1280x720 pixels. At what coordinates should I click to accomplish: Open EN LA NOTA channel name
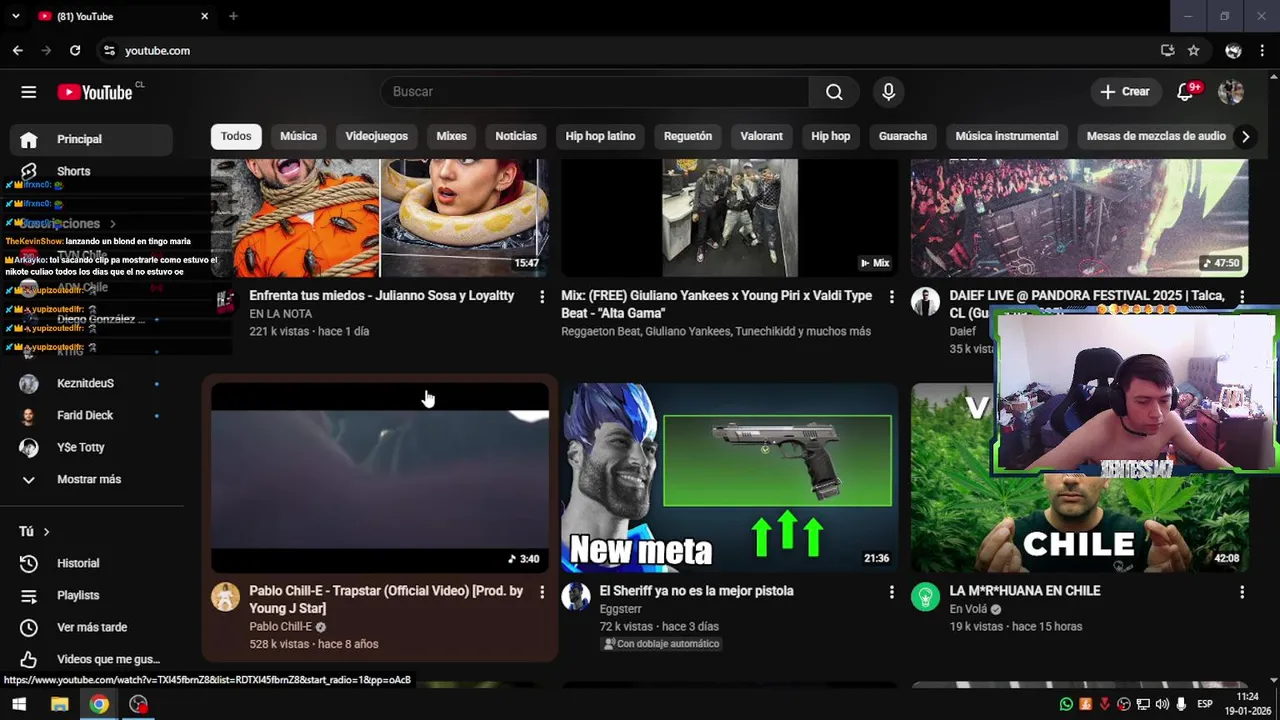click(280, 314)
